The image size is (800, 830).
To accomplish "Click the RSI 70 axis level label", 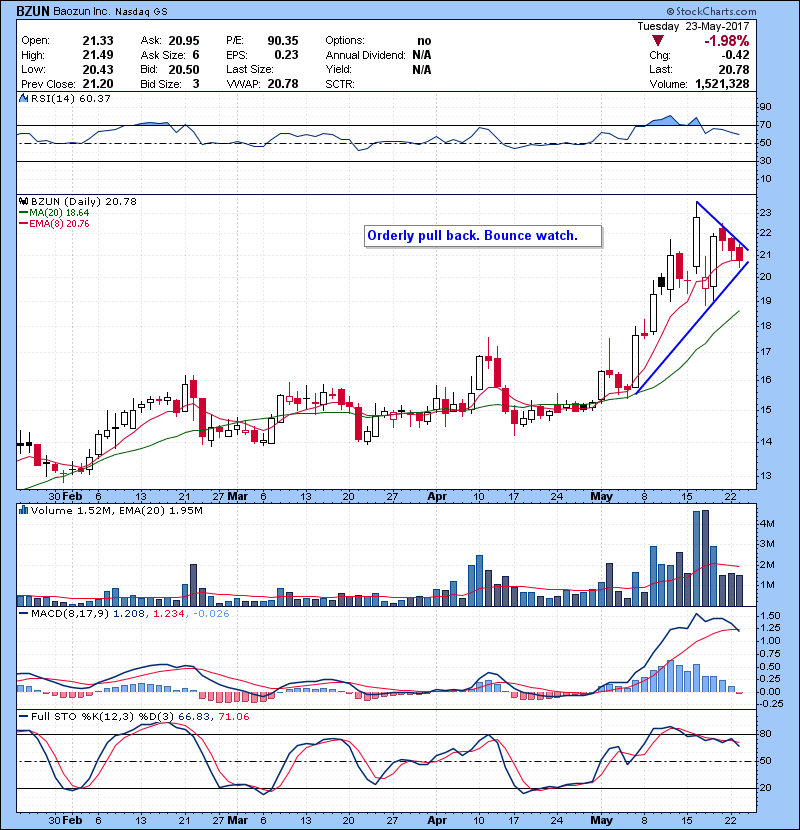I will click(x=766, y=125).
